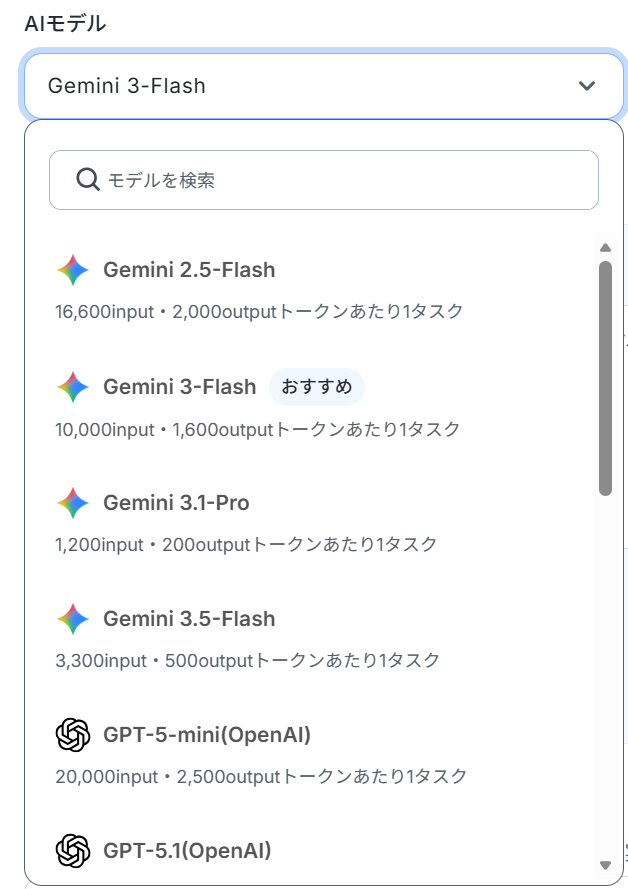Screen dimensions: 628x889
Task: Click the magnifier icon in the search box
Action: pos(88,180)
